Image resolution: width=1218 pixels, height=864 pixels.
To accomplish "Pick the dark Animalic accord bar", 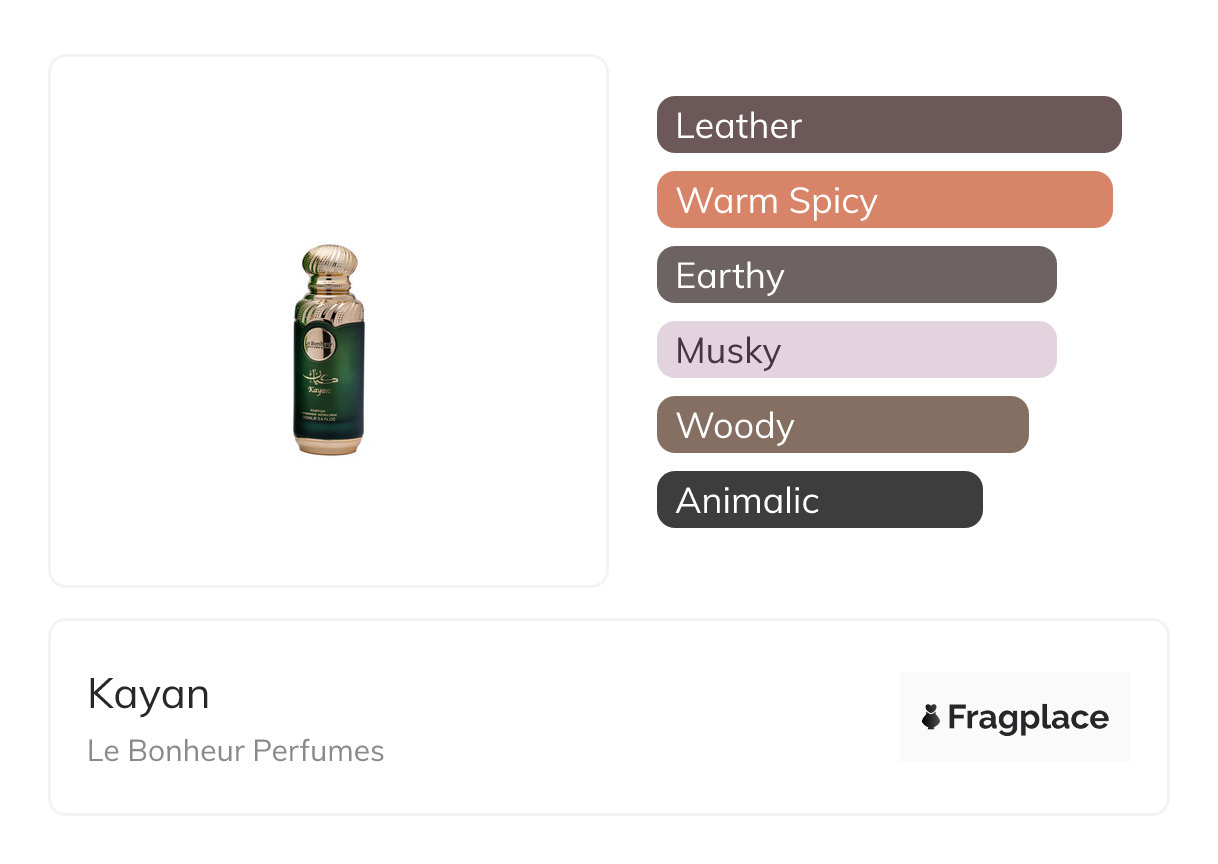I will pos(819,500).
